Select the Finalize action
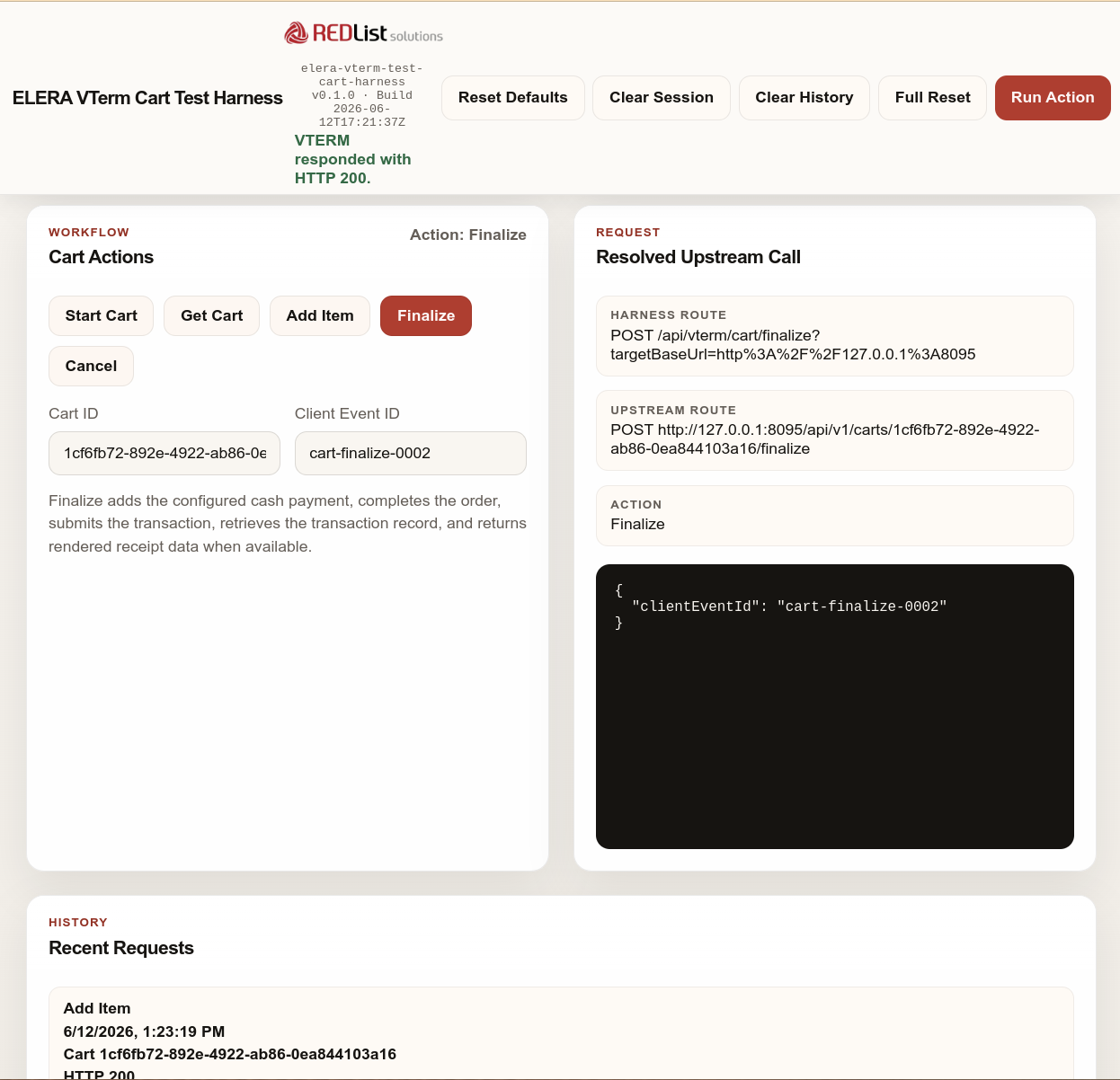This screenshot has height=1080, width=1120. (x=426, y=316)
